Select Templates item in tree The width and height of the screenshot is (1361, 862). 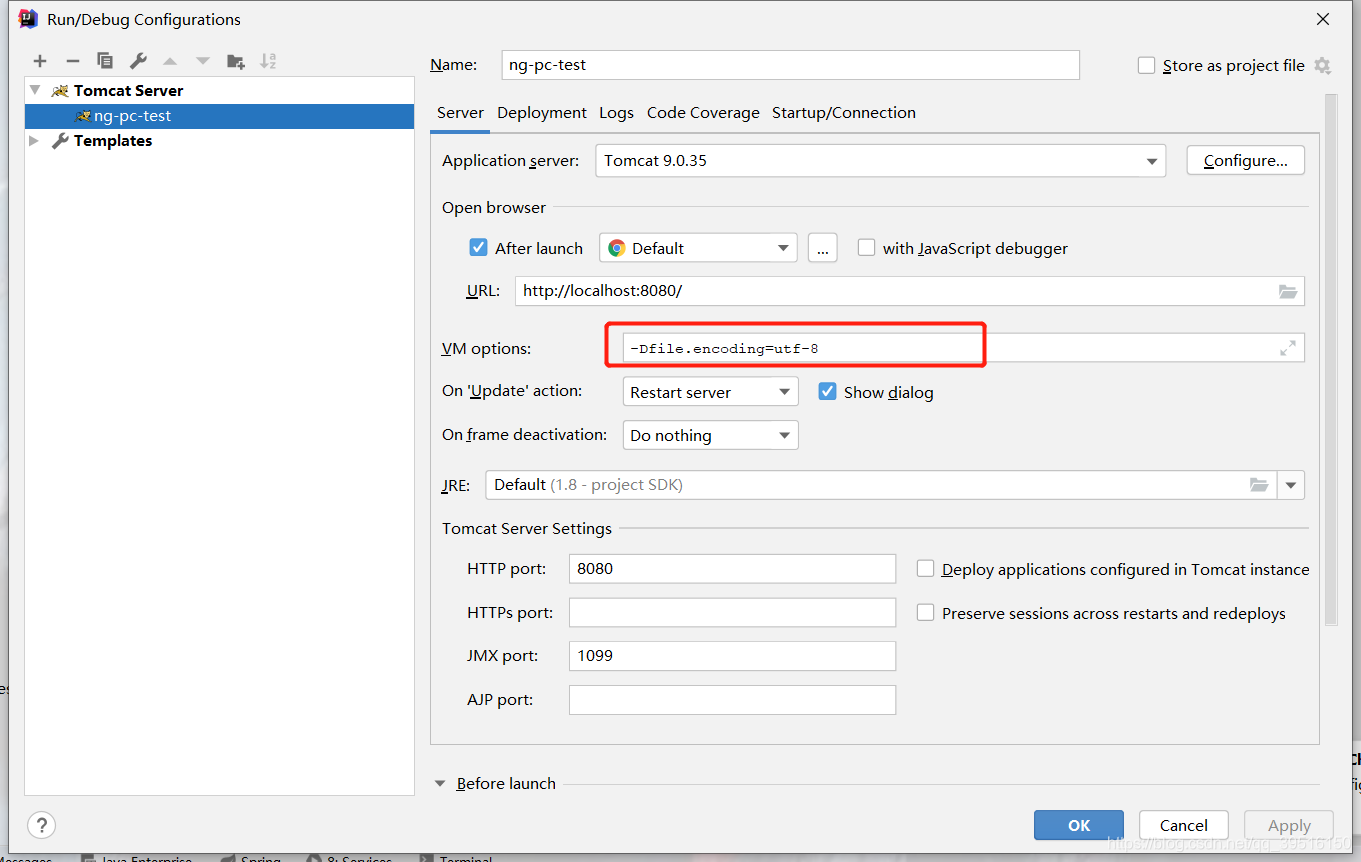click(x=113, y=141)
